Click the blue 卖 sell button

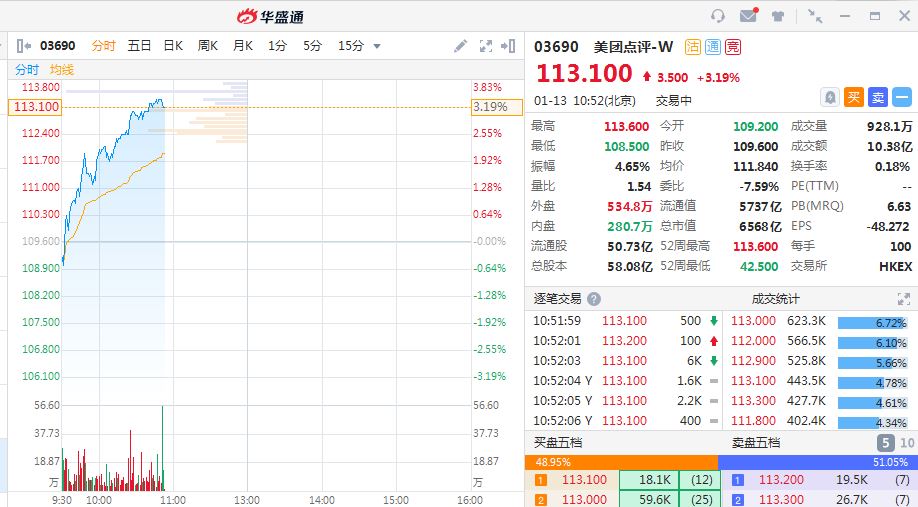click(x=877, y=97)
